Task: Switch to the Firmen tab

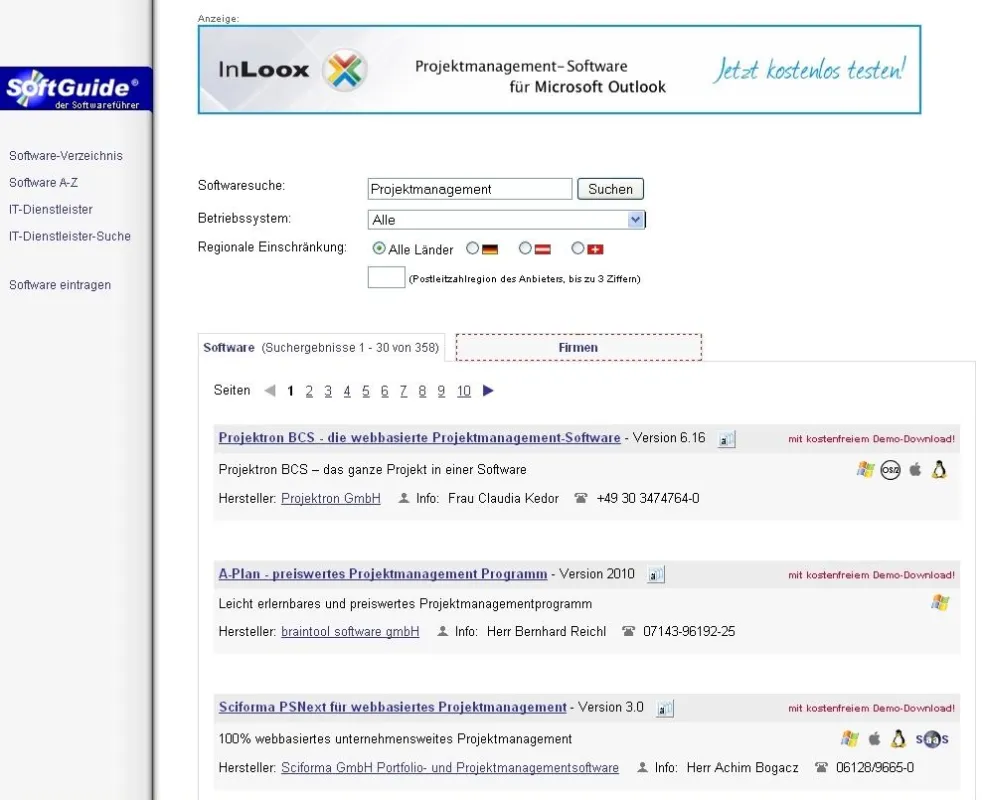Action: tap(579, 348)
